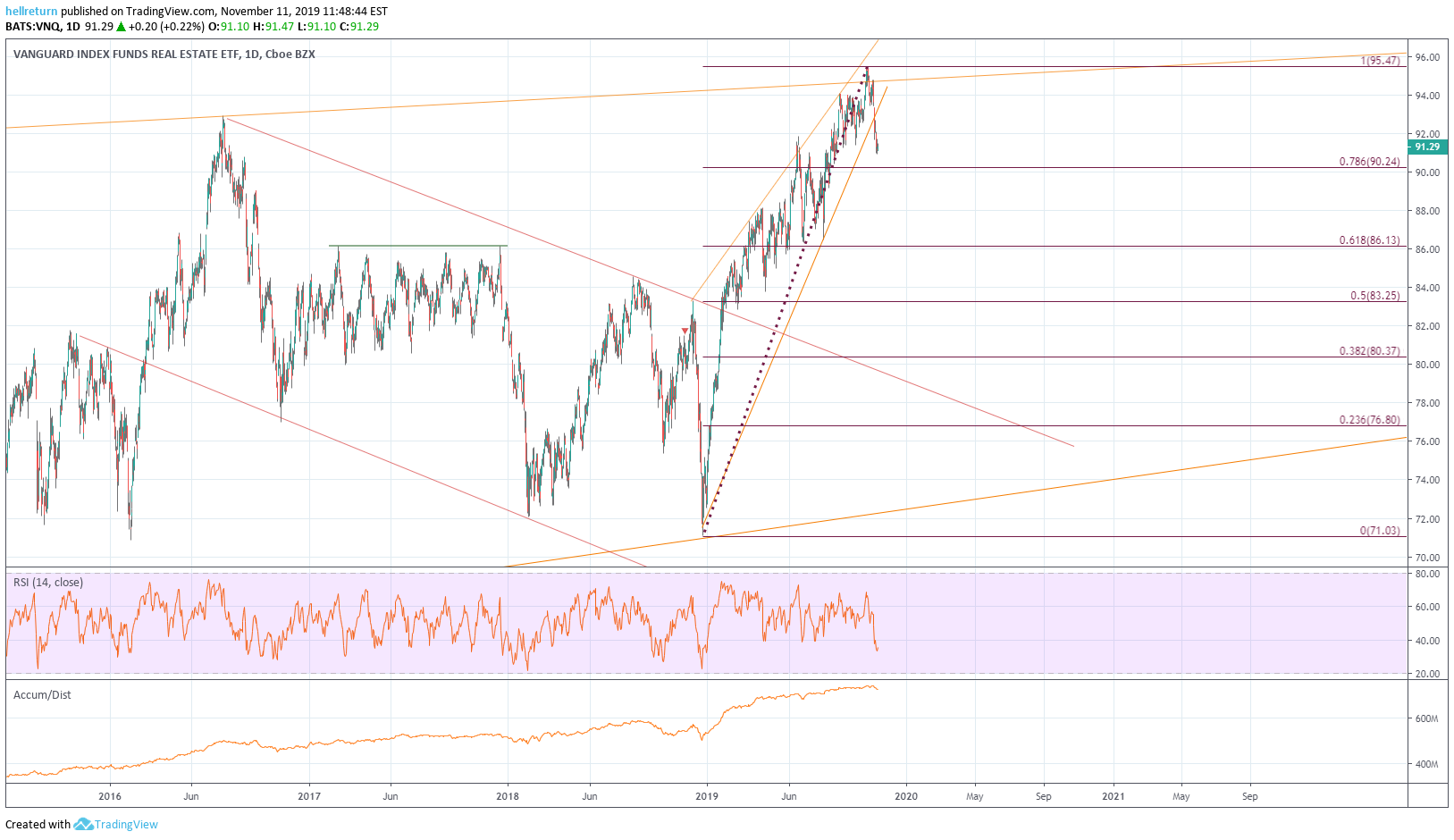1454x840 pixels.
Task: Click the 2016 label on time axis
Action: tap(110, 796)
